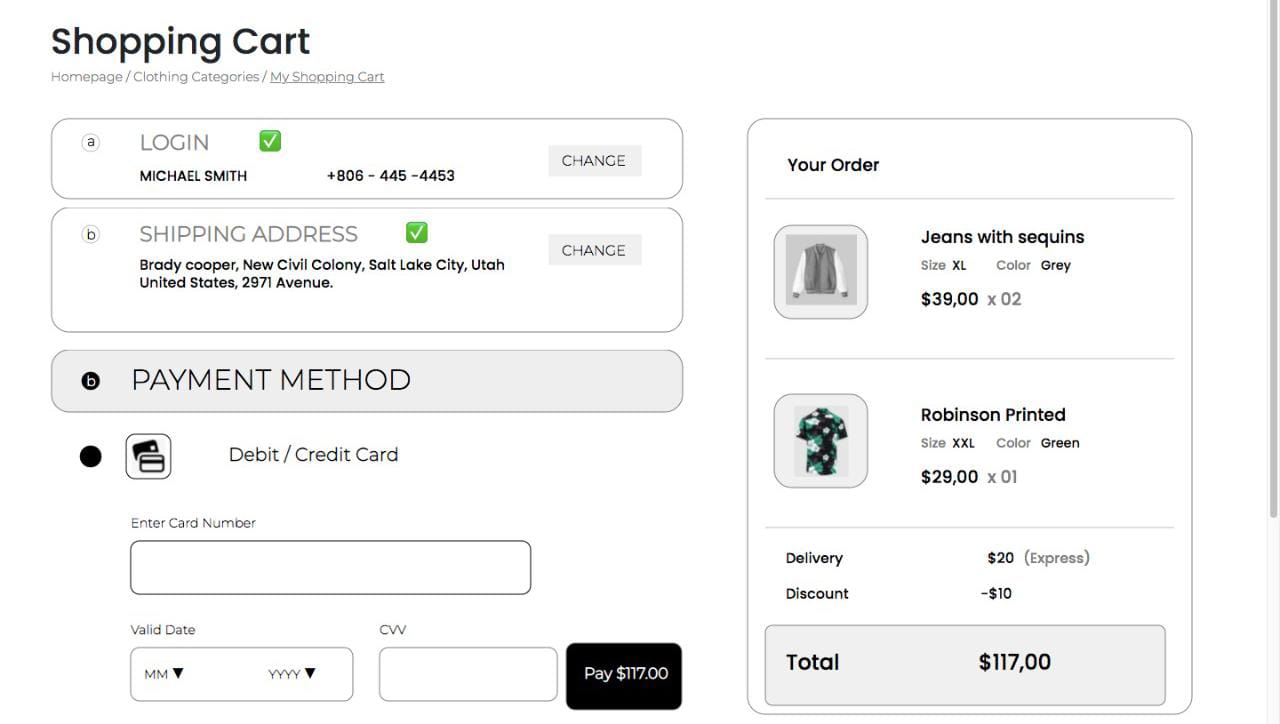Viewport: 1280px width, 724px height.
Task: Click the circled 'a' icon beside LOGIN
Action: [x=90, y=142]
